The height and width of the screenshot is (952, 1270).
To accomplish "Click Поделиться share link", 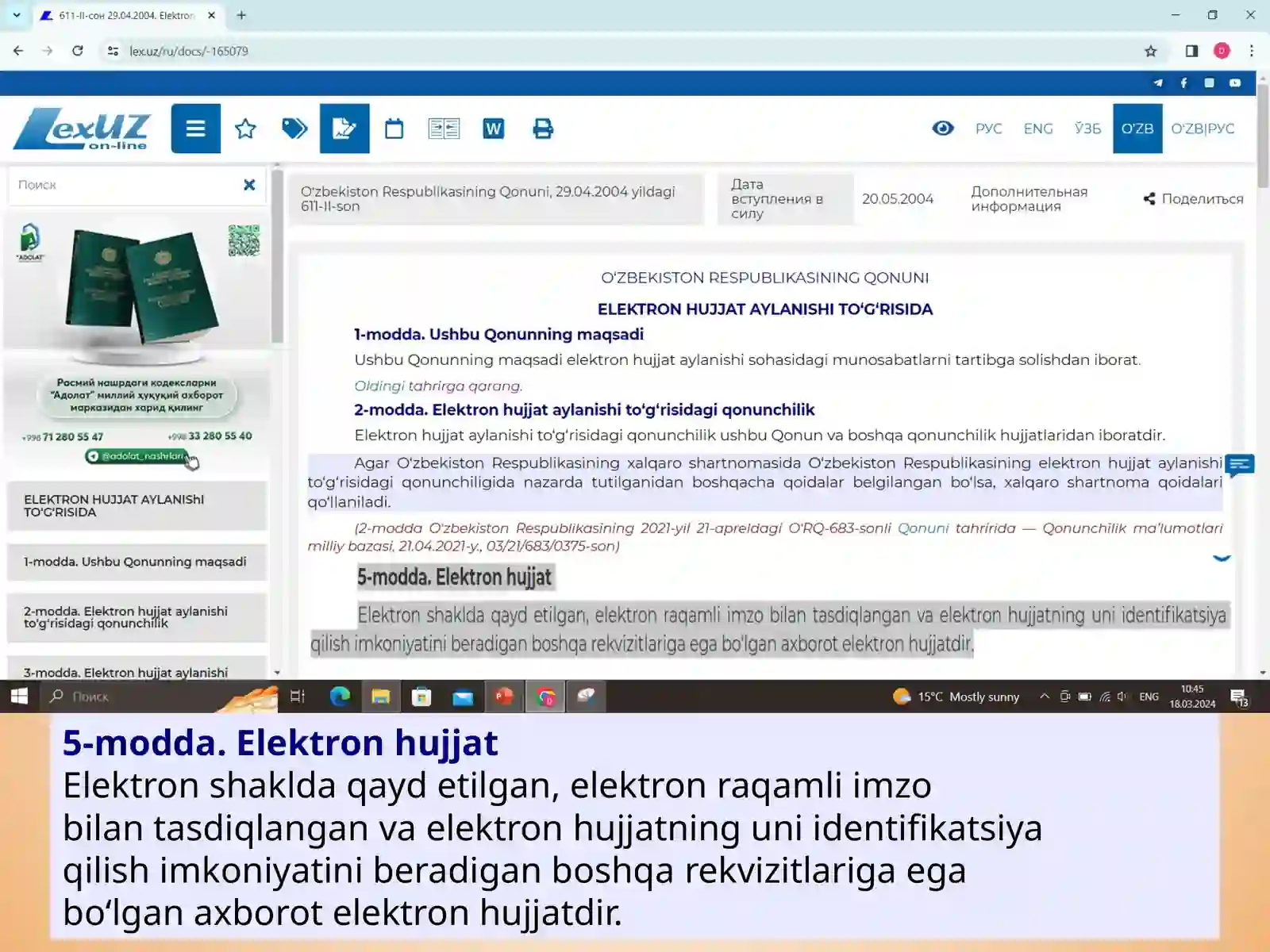I will pyautogui.click(x=1193, y=198).
